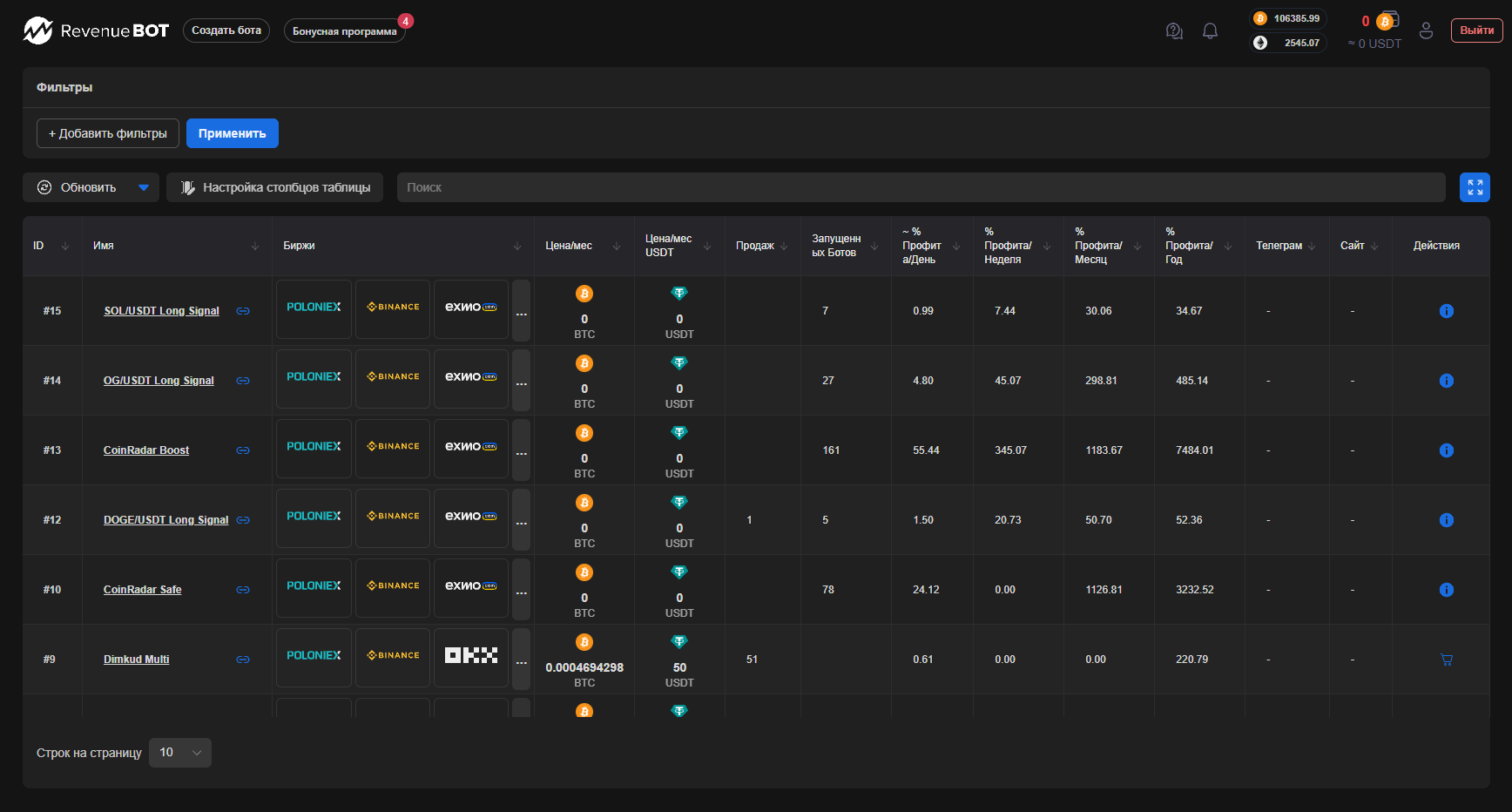Sort by Цена/мес USDT column
Screen dimensions: 1512x812
click(x=707, y=247)
